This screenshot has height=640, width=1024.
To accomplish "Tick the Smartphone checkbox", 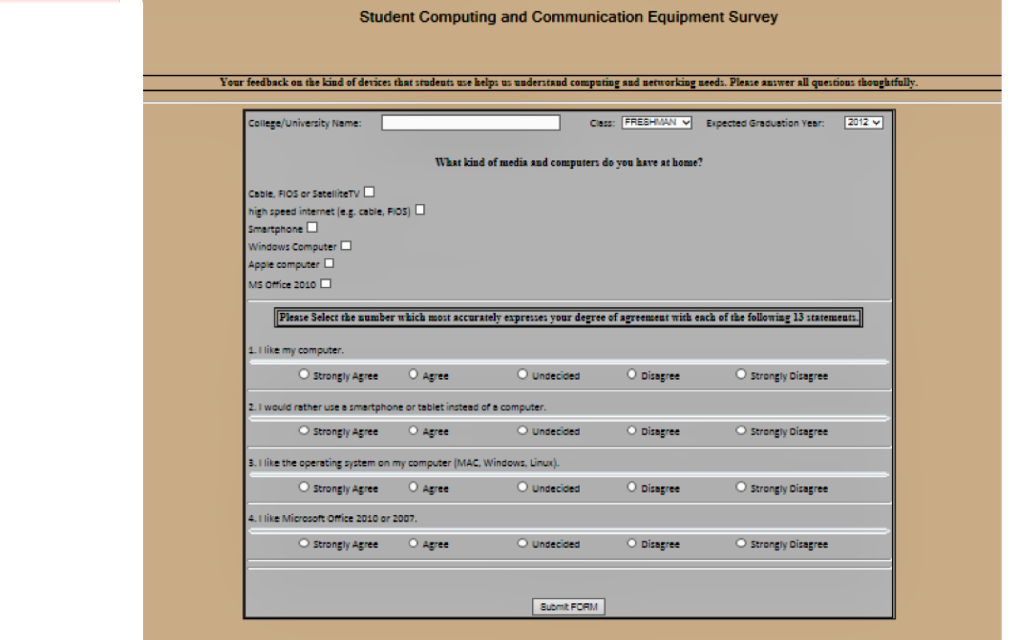I will click(312, 228).
